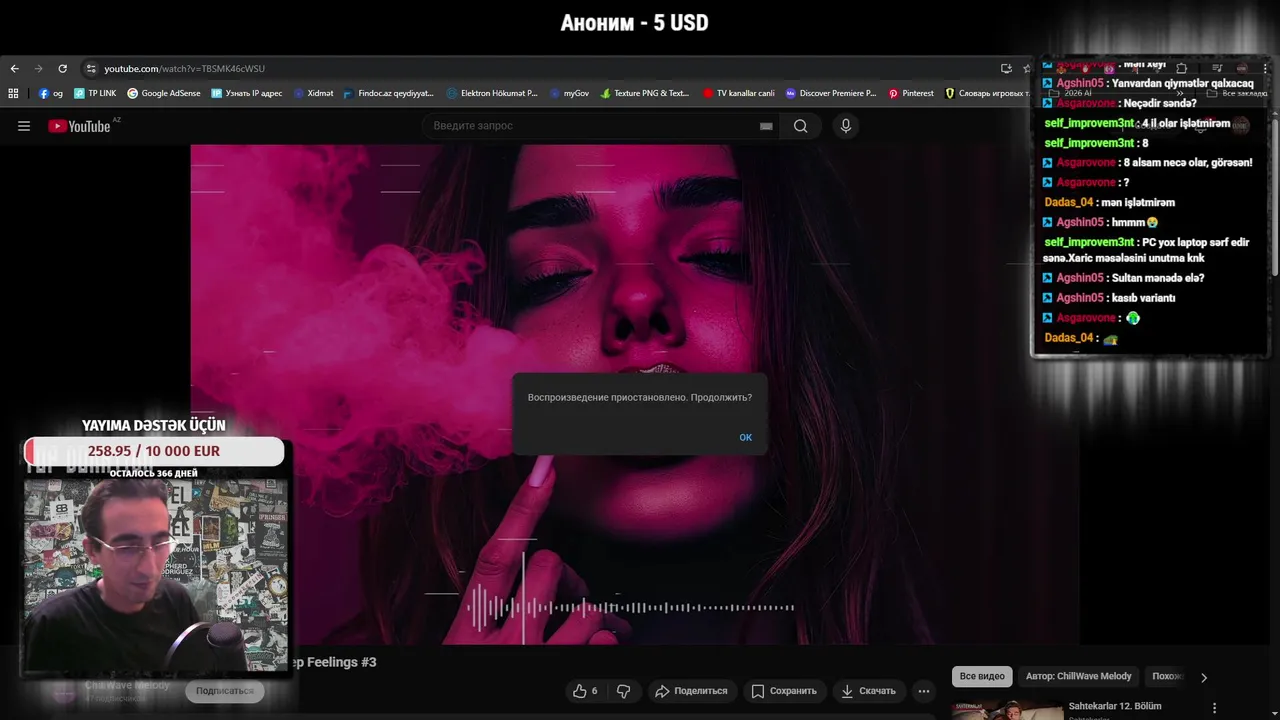
Task: Download the video with Скачать
Action: coord(868,691)
